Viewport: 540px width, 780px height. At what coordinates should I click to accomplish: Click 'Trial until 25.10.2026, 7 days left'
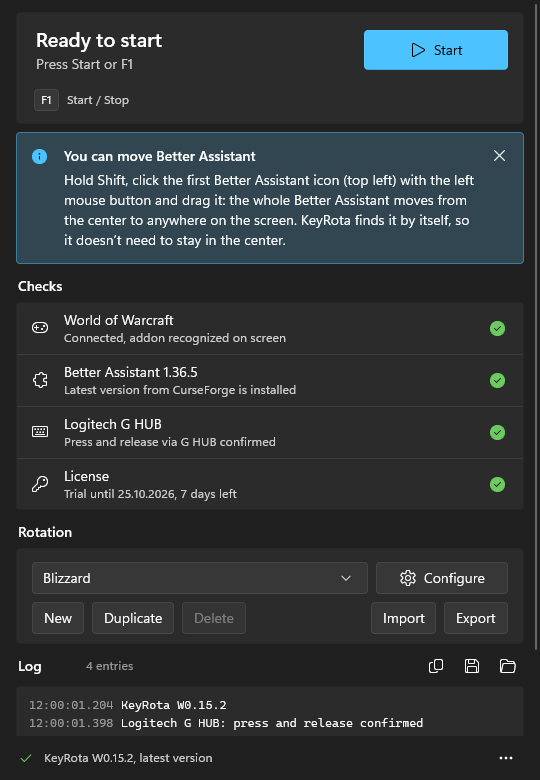point(150,494)
